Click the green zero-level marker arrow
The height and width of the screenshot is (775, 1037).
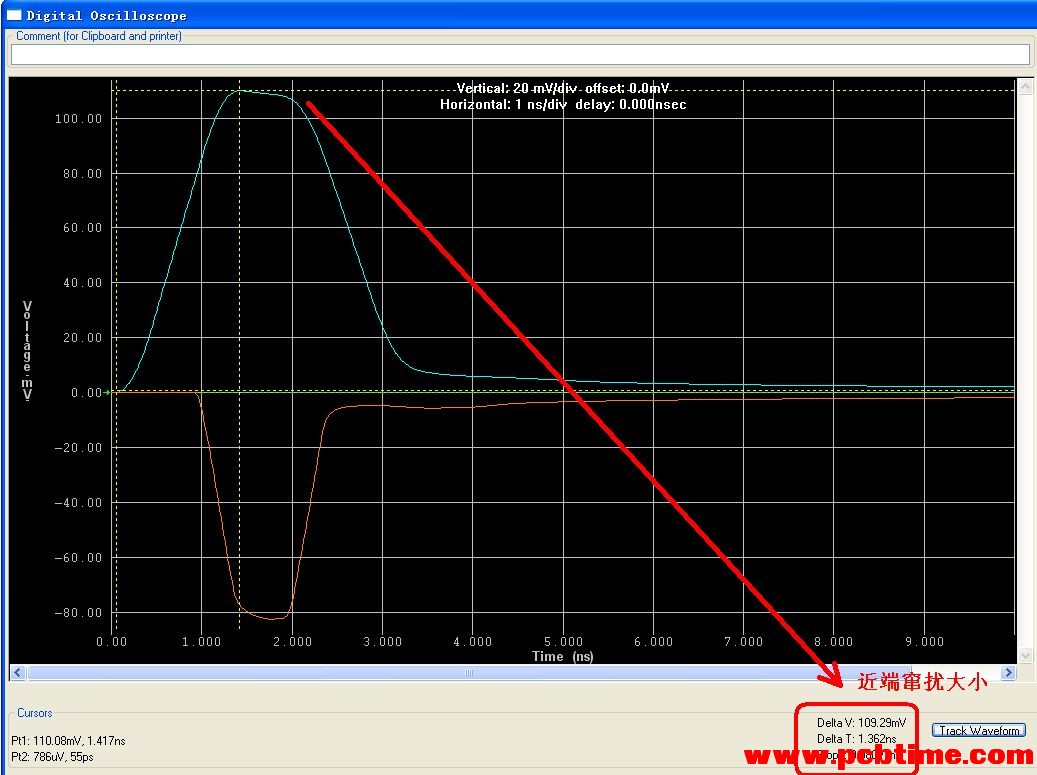pos(107,392)
